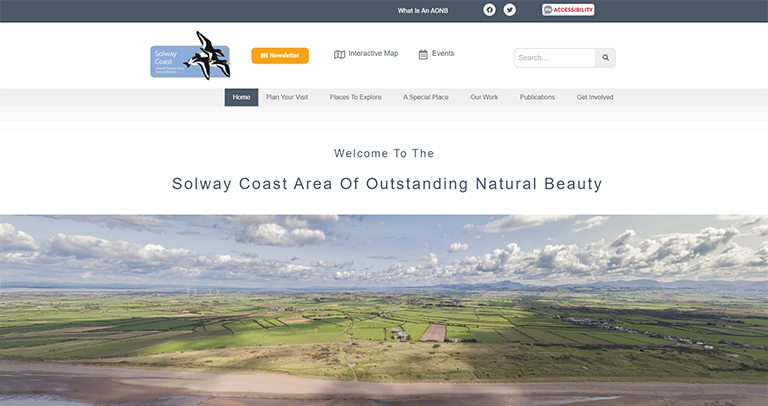Select the Home menu item
This screenshot has width=768, height=406.
pyautogui.click(x=241, y=97)
